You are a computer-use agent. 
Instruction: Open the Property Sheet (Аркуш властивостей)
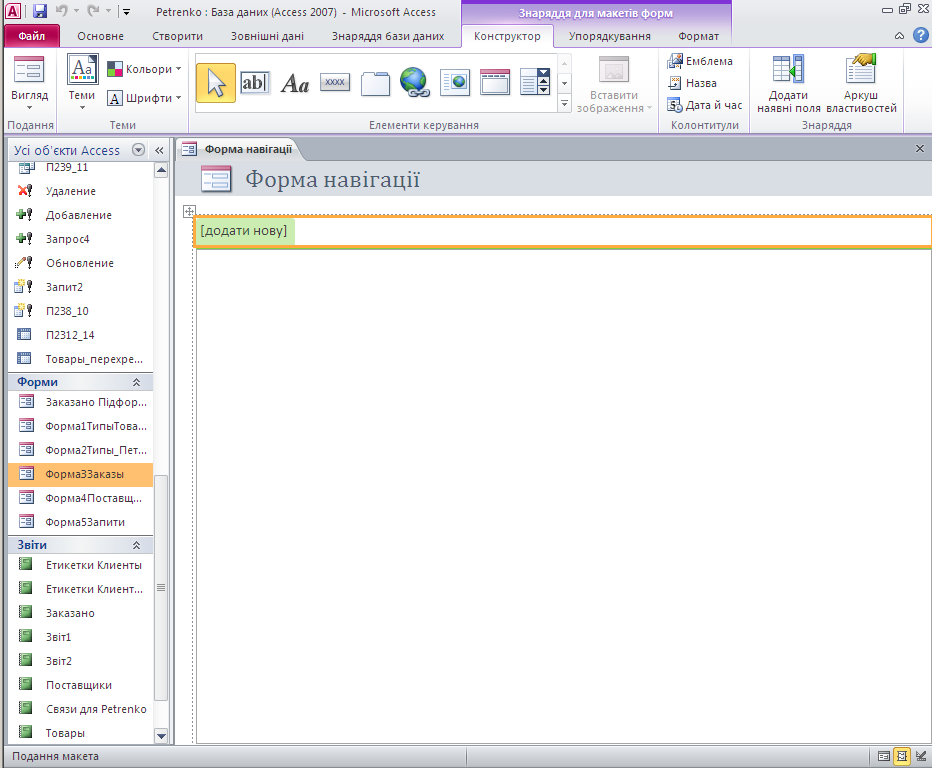[x=861, y=85]
